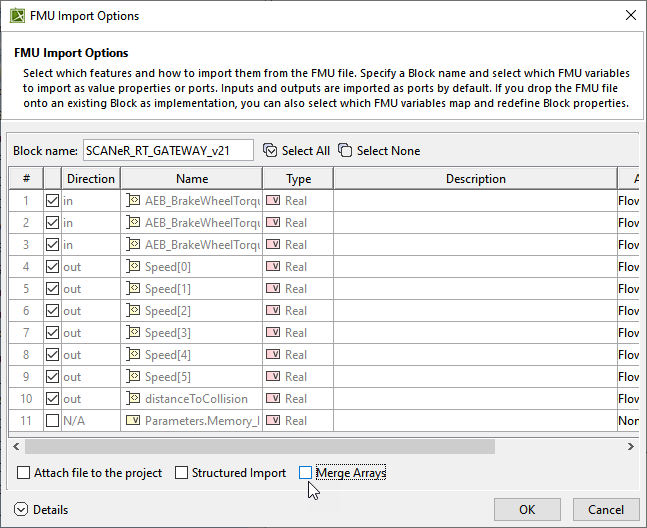Click the Block name text field

tap(168, 151)
